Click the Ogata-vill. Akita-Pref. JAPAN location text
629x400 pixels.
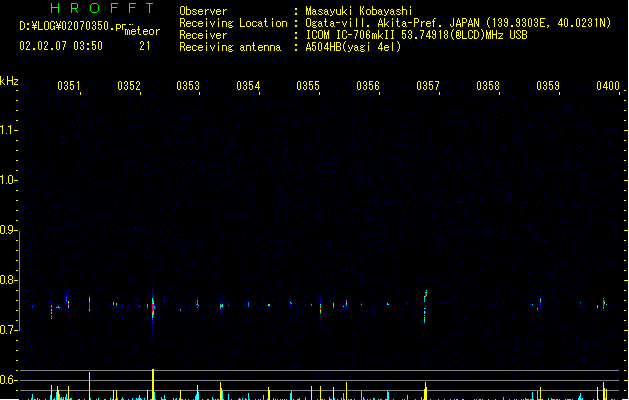pyautogui.click(x=458, y=23)
